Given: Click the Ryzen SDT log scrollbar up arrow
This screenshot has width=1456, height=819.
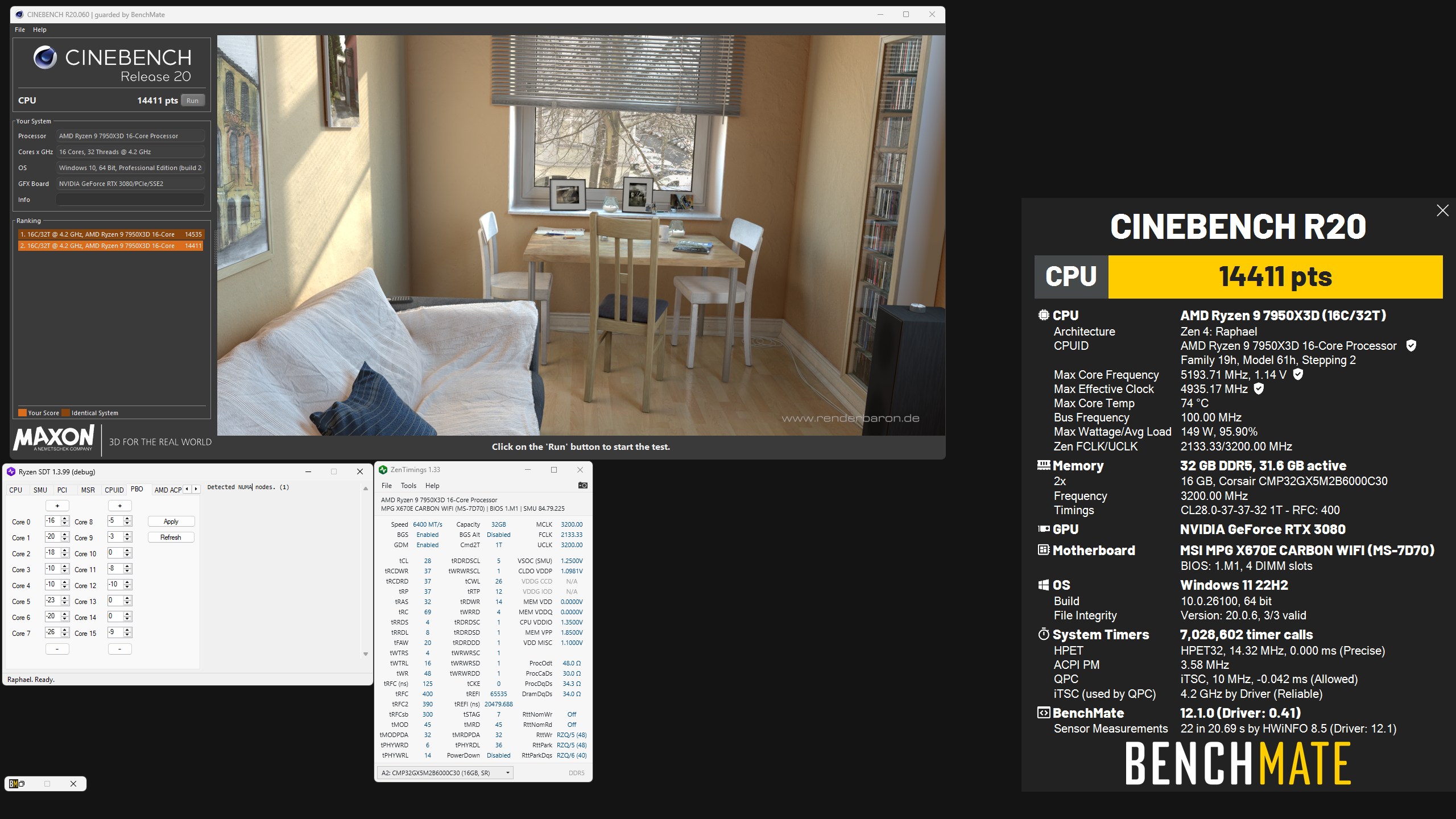Looking at the screenshot, I should point(365,489).
